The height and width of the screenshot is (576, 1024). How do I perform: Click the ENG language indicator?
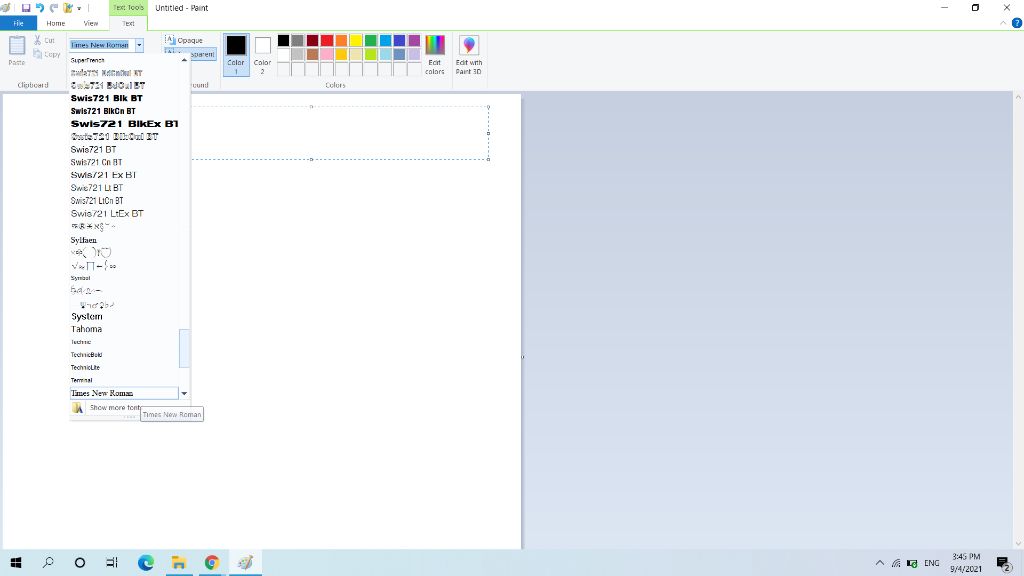click(x=932, y=562)
